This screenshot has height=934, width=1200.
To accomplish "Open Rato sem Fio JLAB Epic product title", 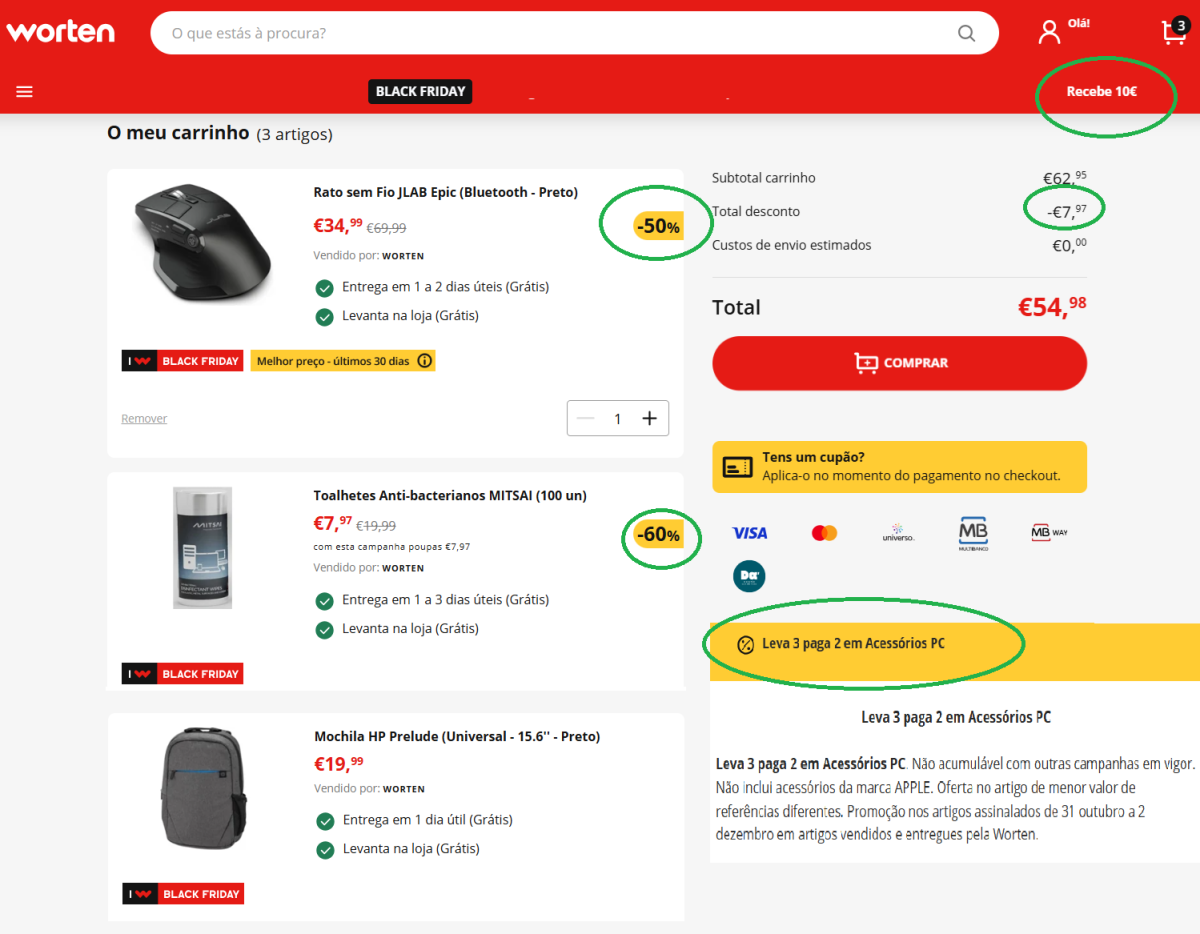I will click(445, 192).
